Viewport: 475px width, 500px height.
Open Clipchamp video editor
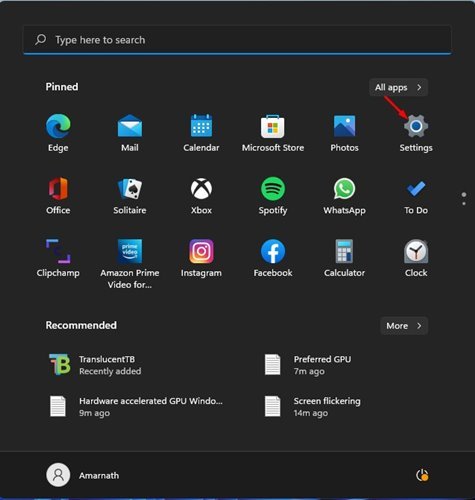point(58,258)
